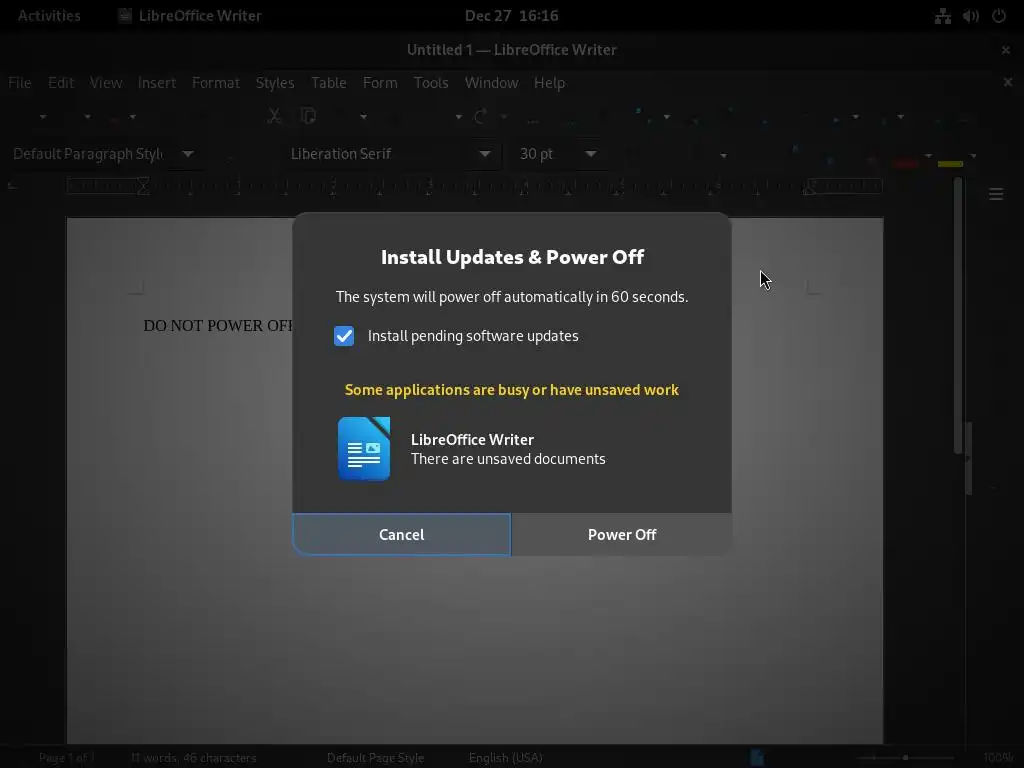
Task: Click the network status icon
Action: 942,16
